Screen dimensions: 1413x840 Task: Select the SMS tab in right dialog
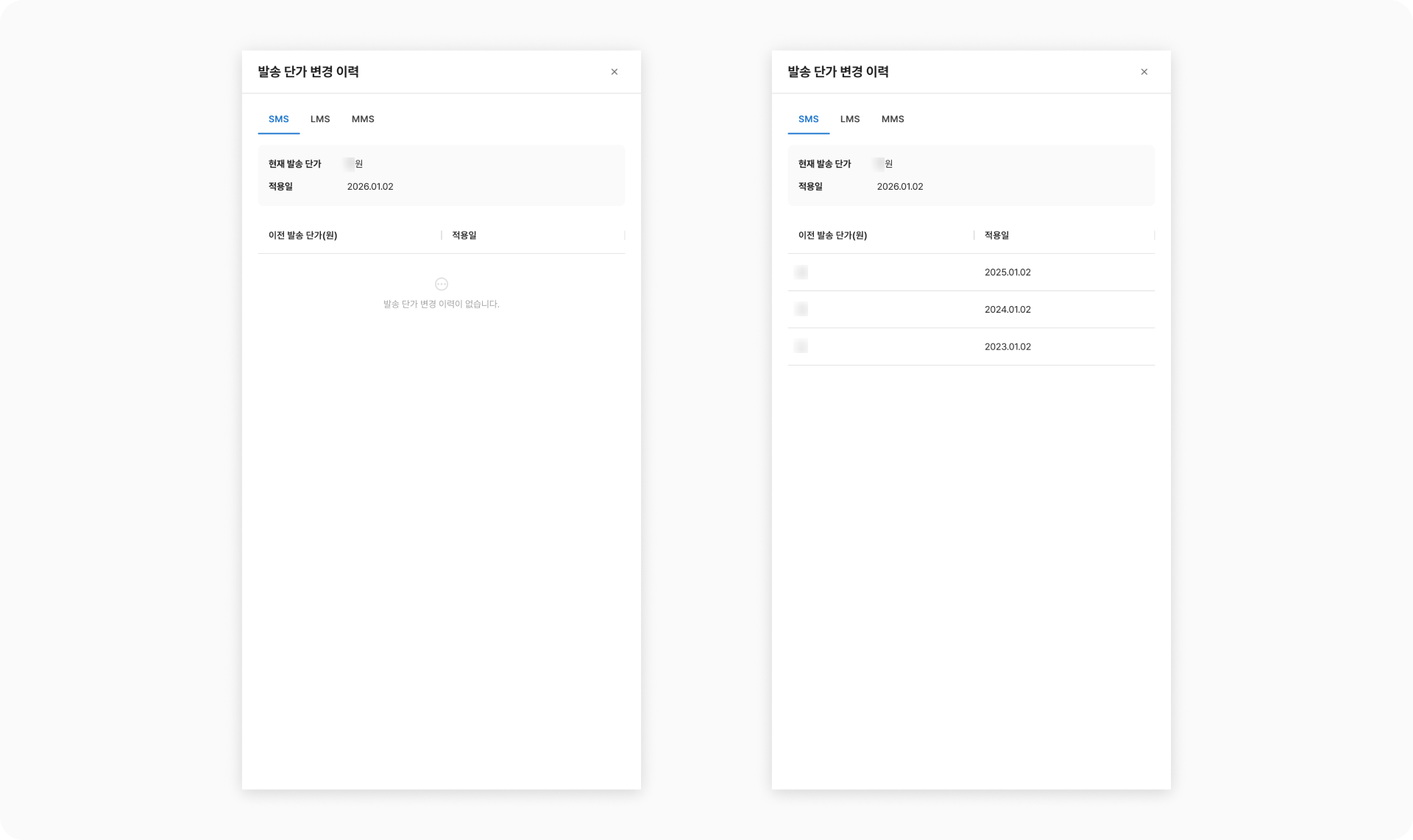click(x=808, y=119)
